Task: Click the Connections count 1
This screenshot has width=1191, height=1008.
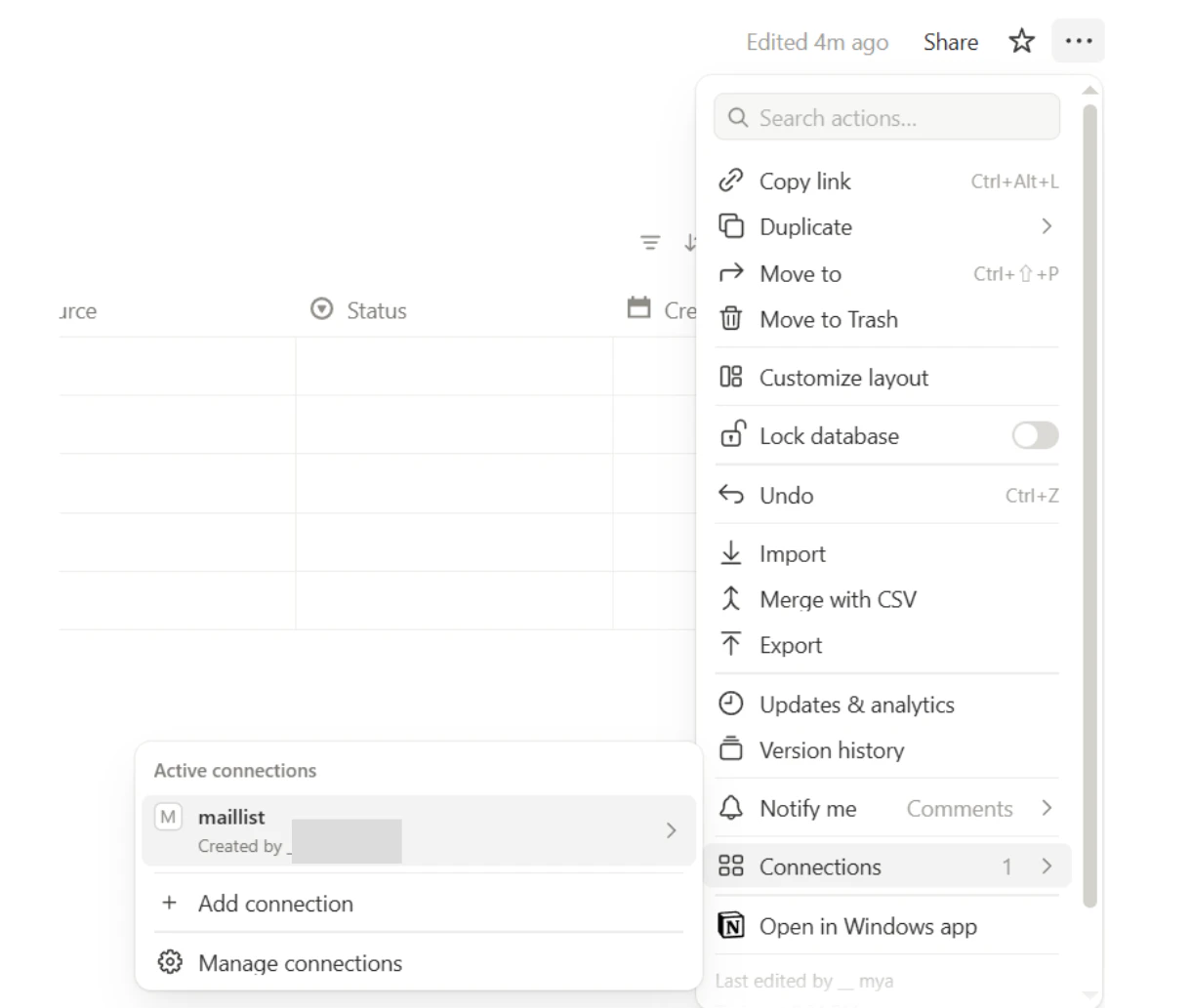Action: [1006, 867]
